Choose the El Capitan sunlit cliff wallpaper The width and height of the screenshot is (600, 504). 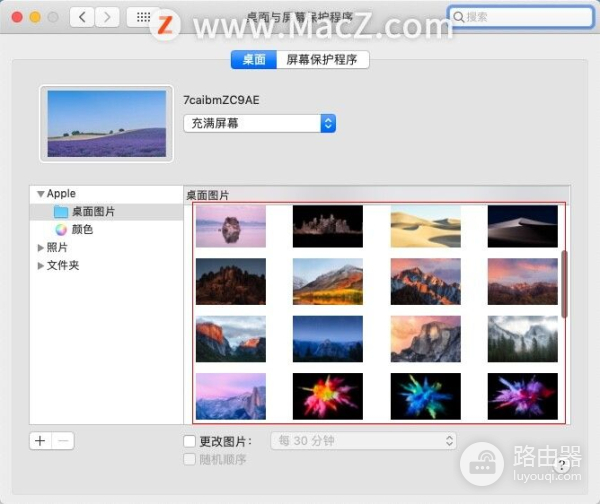point(231,339)
